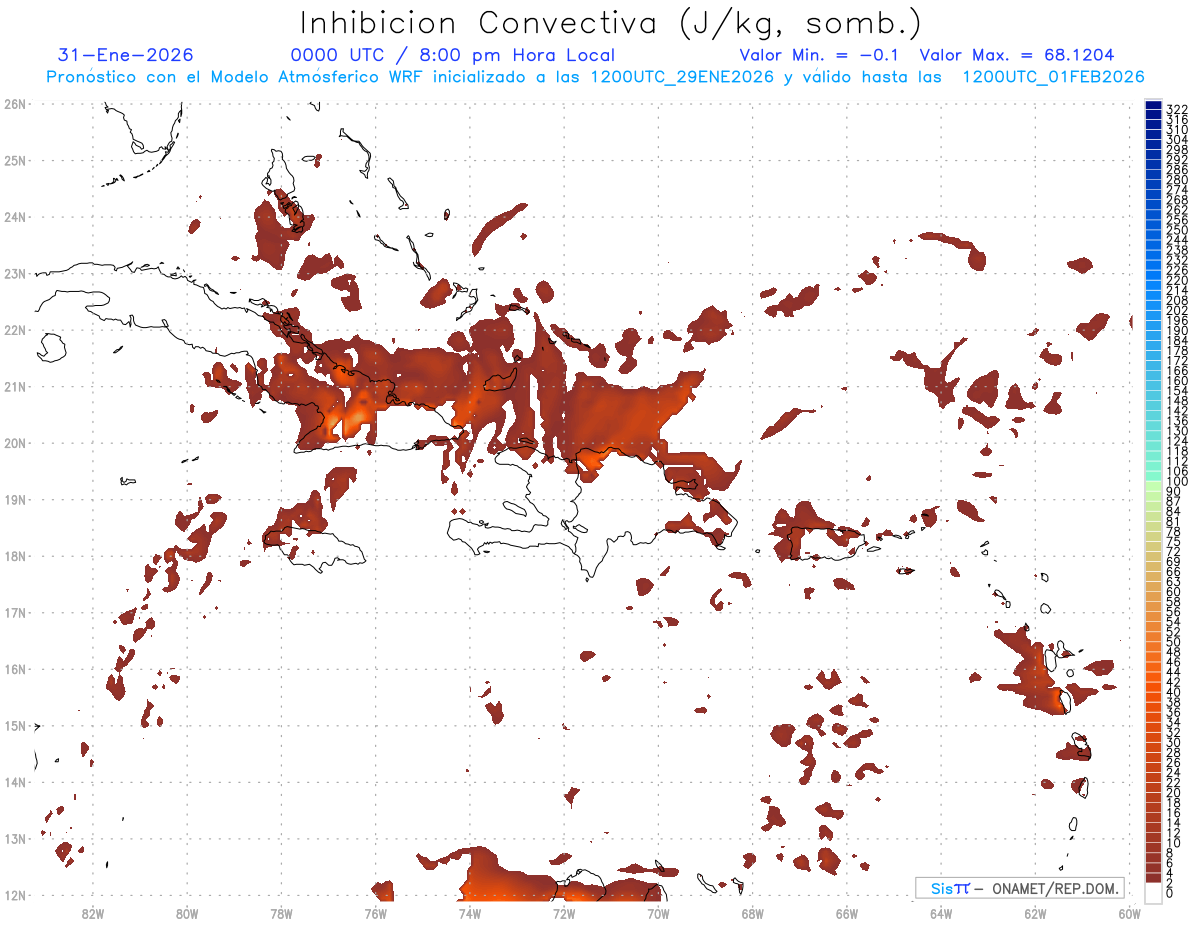Click the Jamaica island outline on the map

(x=315, y=548)
